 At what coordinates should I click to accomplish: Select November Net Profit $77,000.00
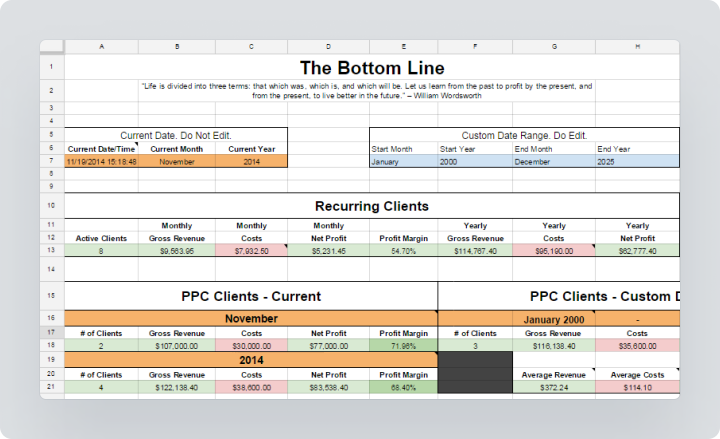pos(328,346)
